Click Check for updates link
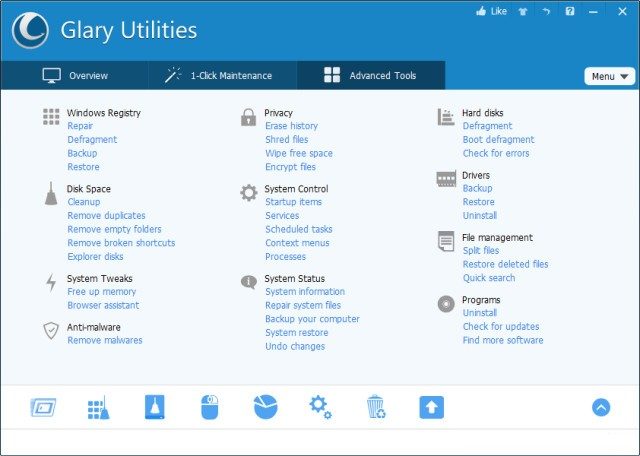Image resolution: width=640 pixels, height=456 pixels. coord(501,327)
